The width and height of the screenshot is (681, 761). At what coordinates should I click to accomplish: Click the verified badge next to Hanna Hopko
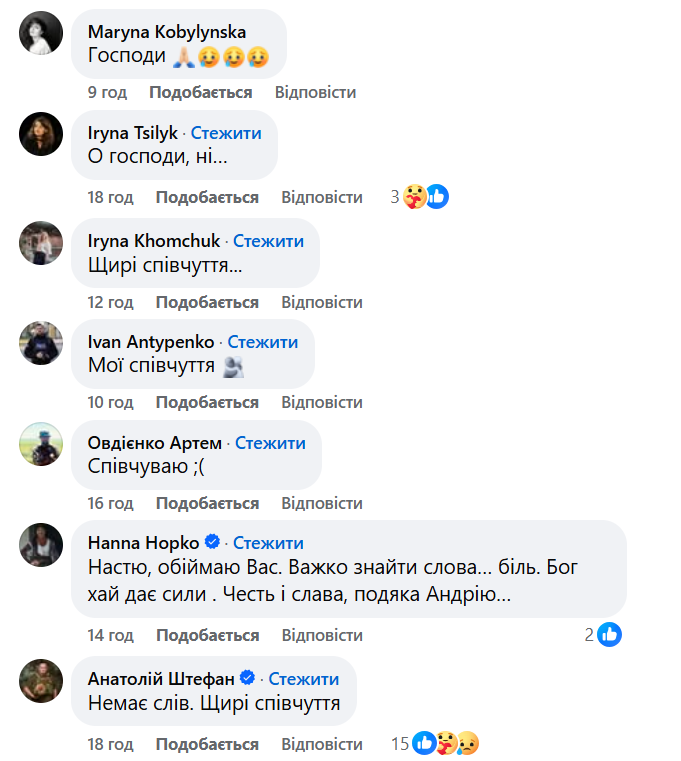point(212,543)
